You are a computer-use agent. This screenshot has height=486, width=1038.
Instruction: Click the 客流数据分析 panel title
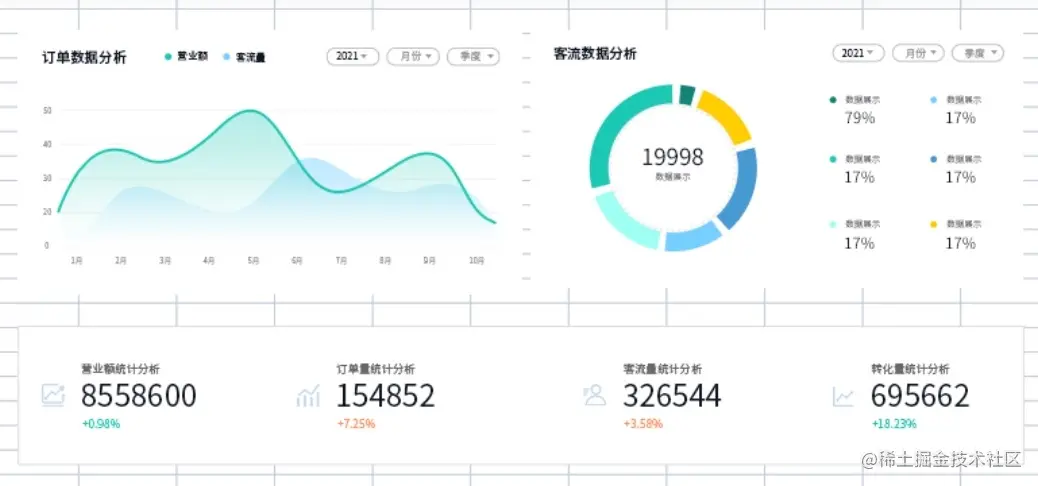click(595, 54)
